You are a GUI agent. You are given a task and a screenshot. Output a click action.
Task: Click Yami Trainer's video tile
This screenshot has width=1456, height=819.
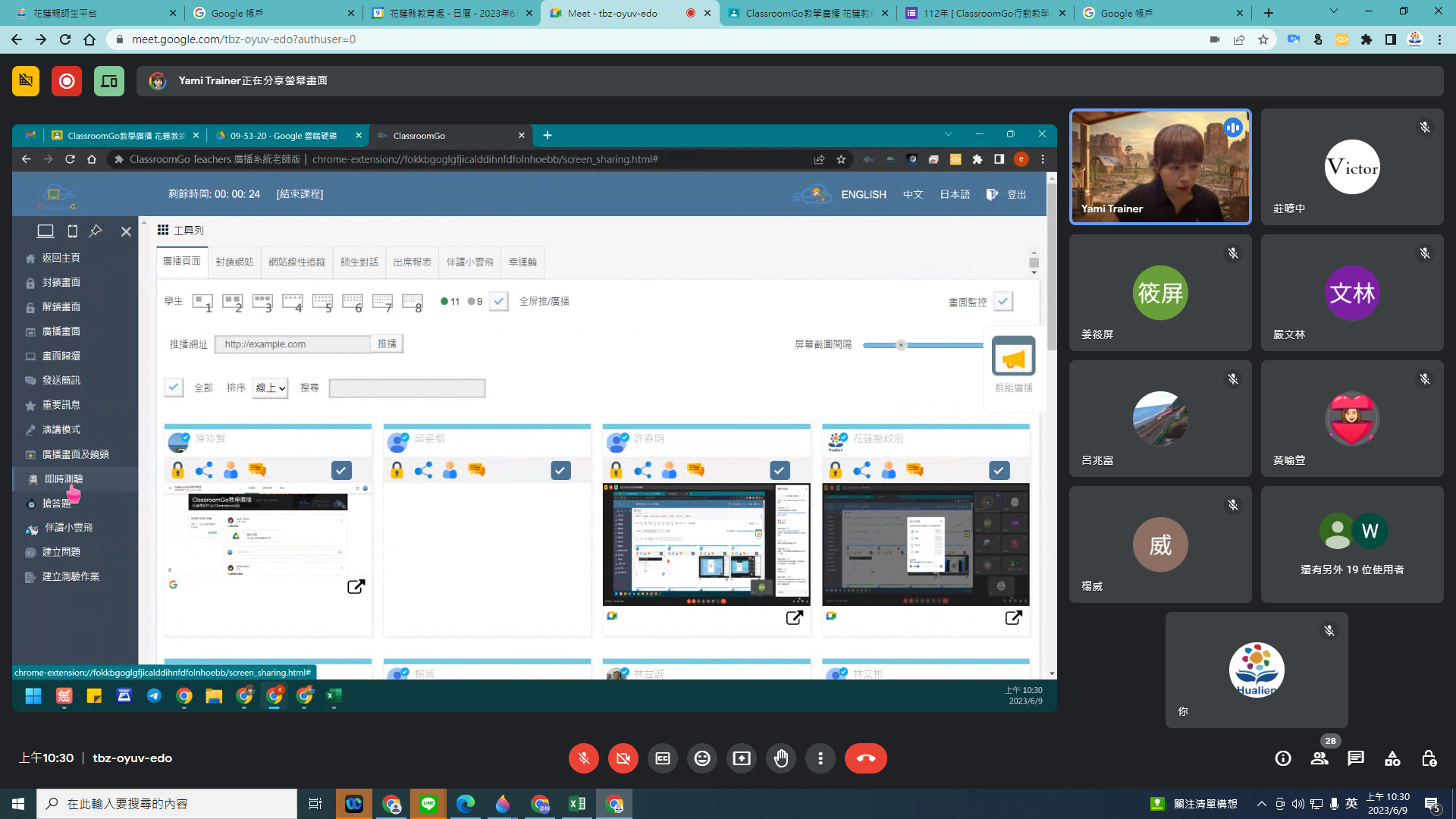(x=1159, y=167)
